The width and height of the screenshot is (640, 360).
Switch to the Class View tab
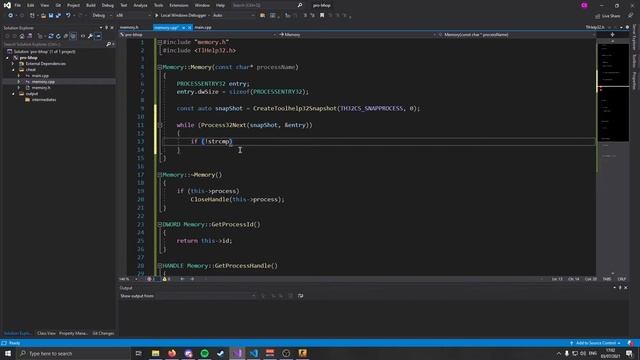46,333
